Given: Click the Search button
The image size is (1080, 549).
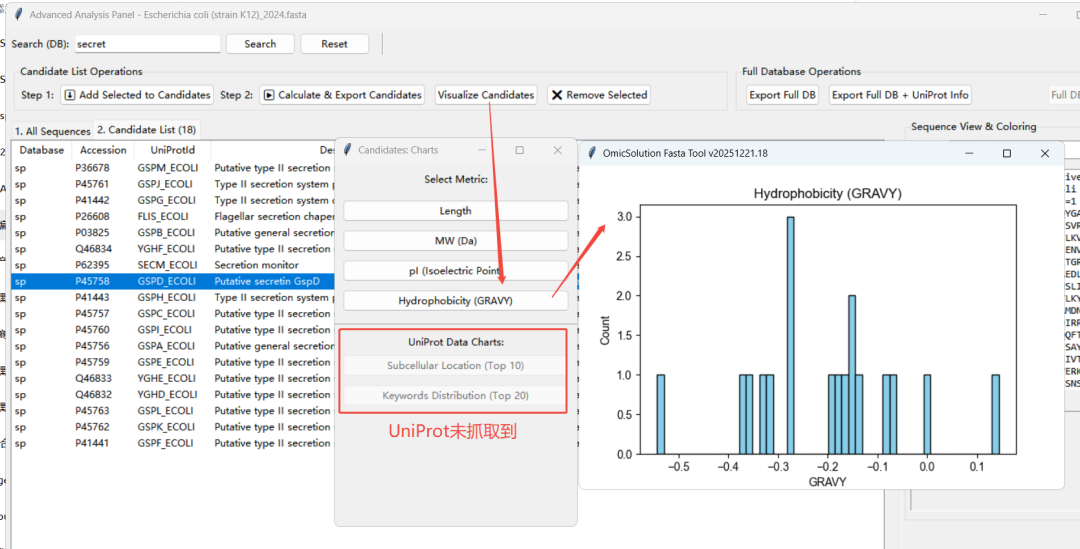Looking at the screenshot, I should (x=260, y=44).
